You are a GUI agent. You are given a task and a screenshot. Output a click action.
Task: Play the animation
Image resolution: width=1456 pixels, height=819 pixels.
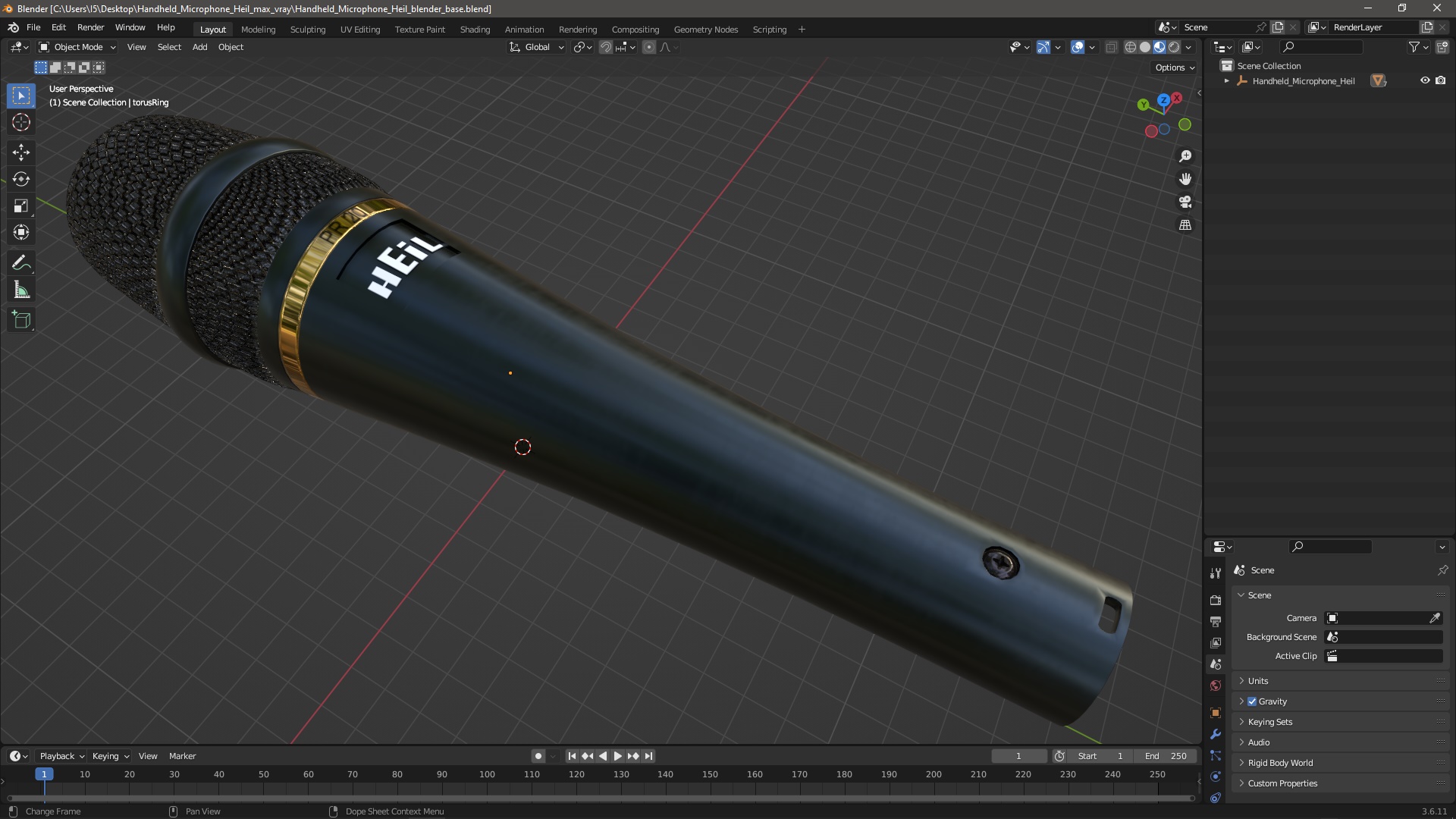617,756
